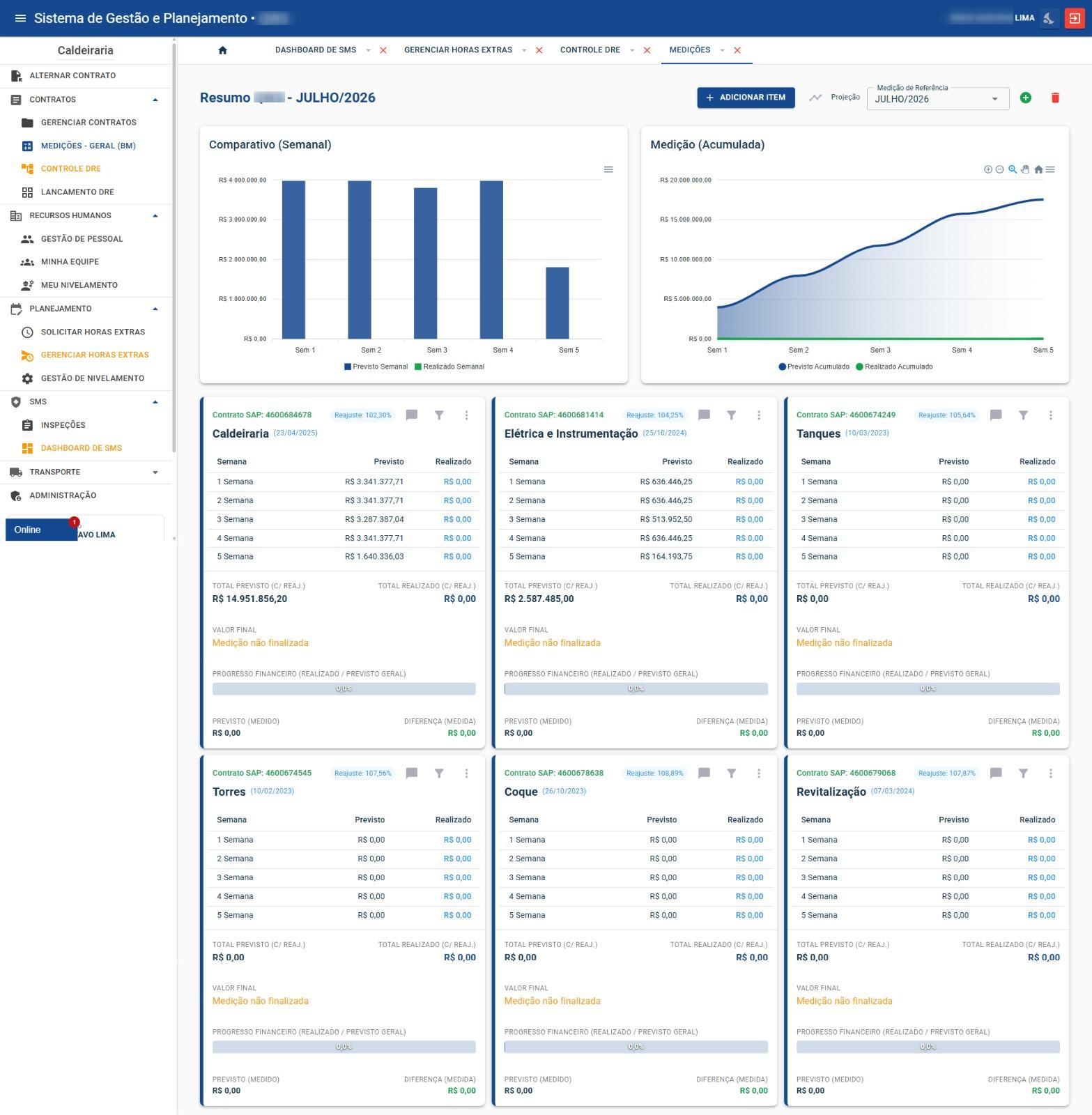The image size is (1092, 1115).
Task: Toggle Previsto Acumulado legend series
Action: point(814,367)
